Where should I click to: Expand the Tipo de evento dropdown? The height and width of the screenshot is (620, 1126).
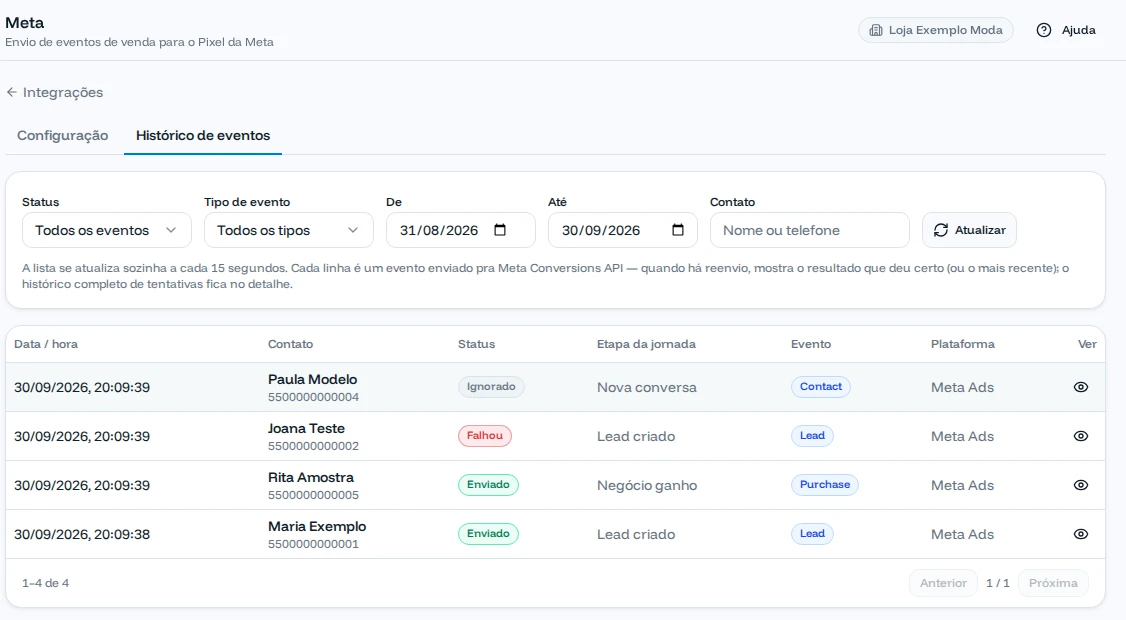tap(289, 230)
